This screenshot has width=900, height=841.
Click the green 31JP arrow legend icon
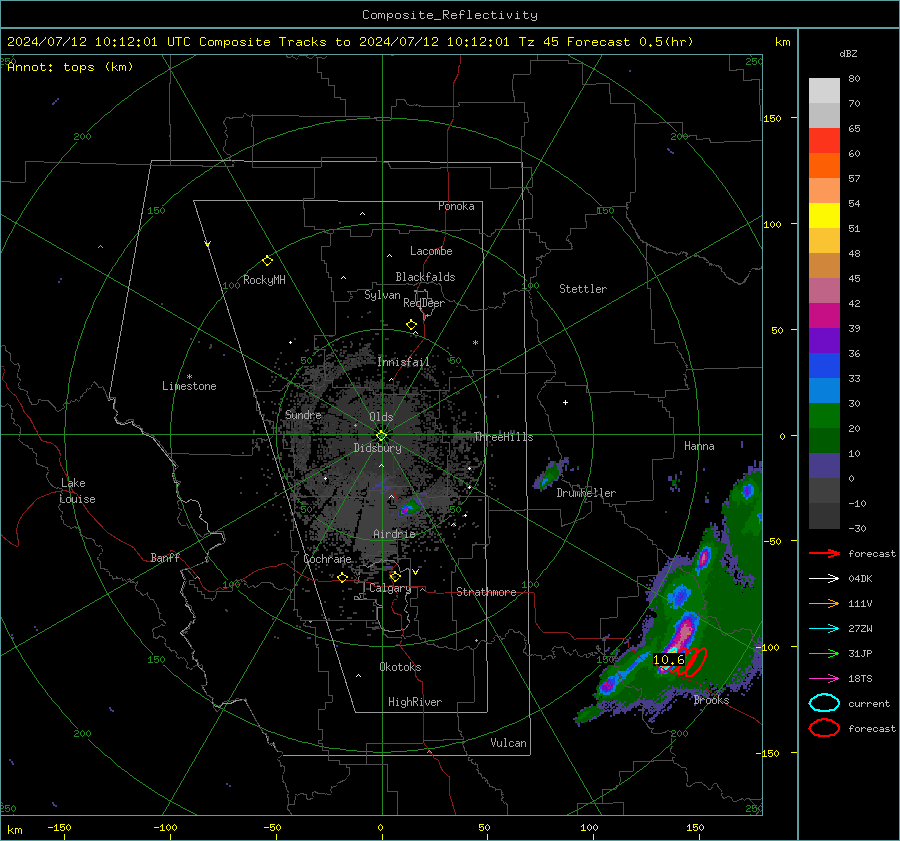pos(824,653)
